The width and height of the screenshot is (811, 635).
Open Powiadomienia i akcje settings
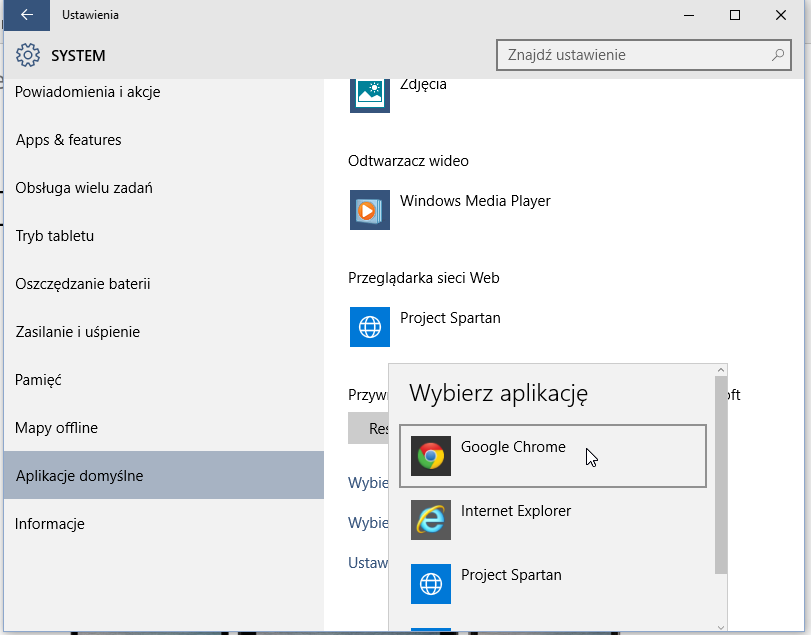(x=163, y=92)
